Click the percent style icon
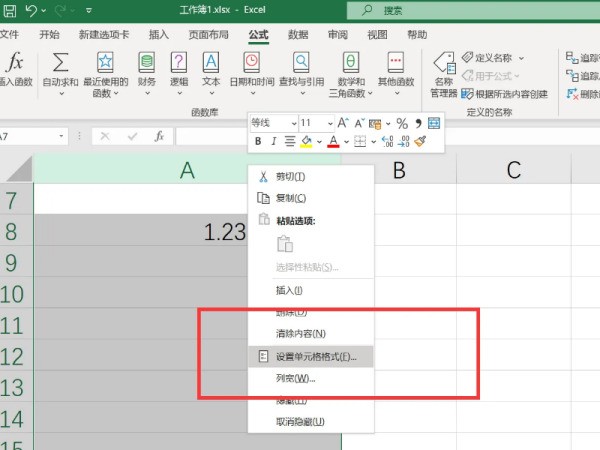600x450 pixels. pyautogui.click(x=402, y=123)
